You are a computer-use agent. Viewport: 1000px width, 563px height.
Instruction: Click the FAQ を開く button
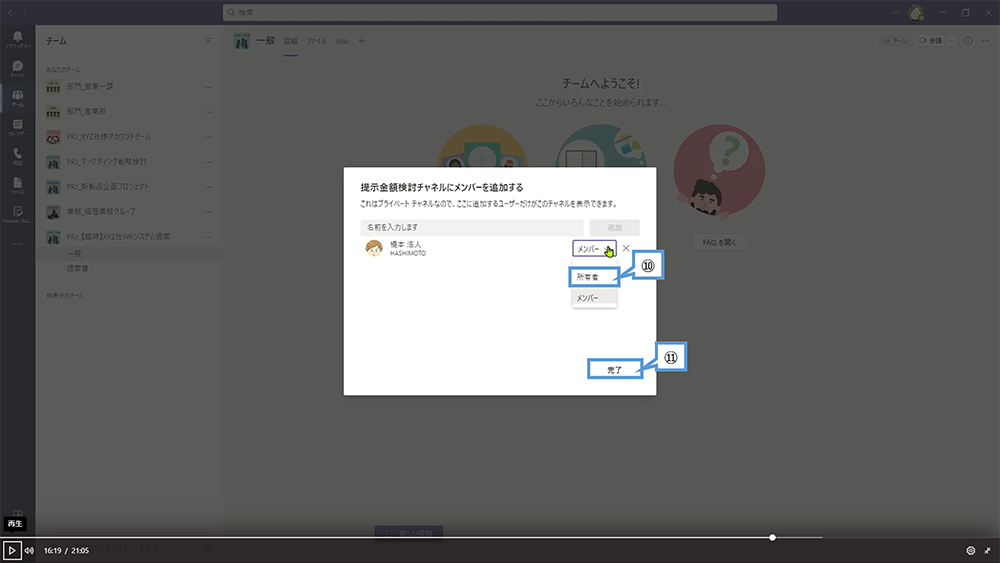click(719, 242)
